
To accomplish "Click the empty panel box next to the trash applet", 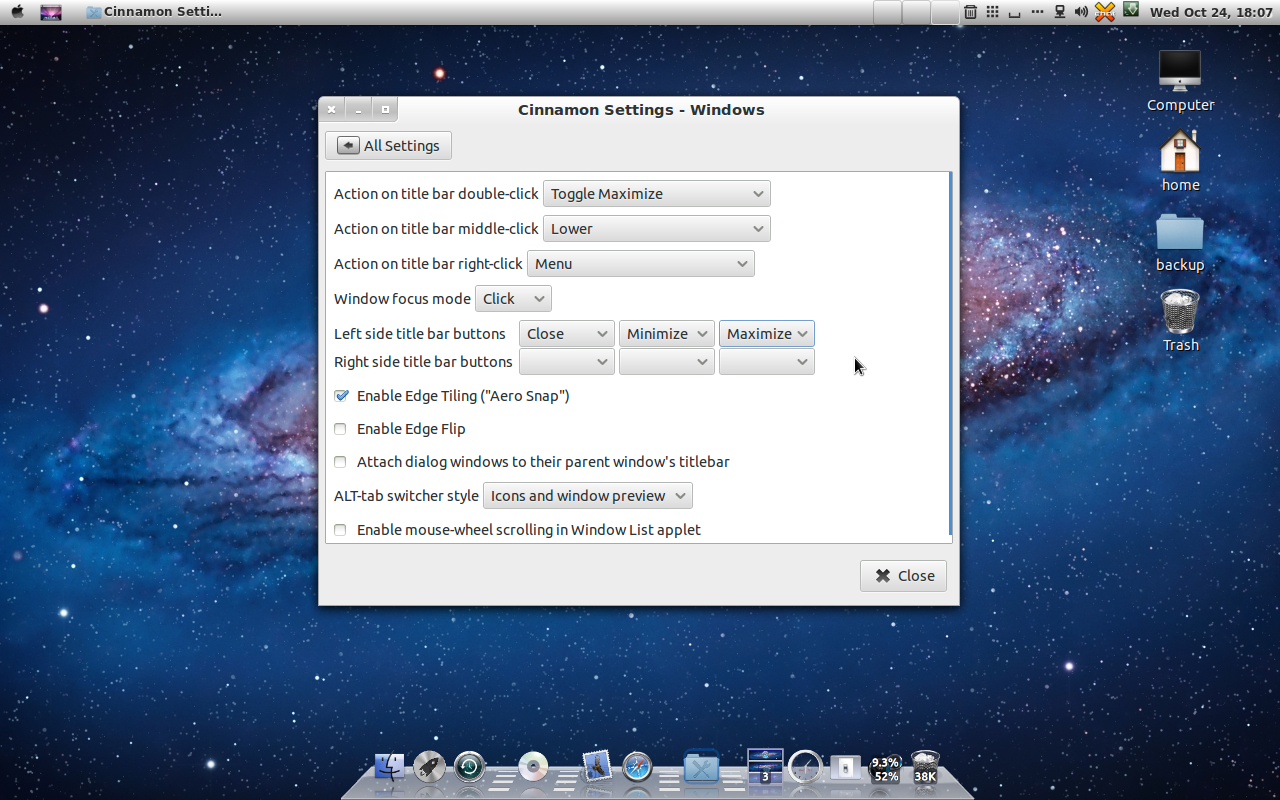I will 945,12.
